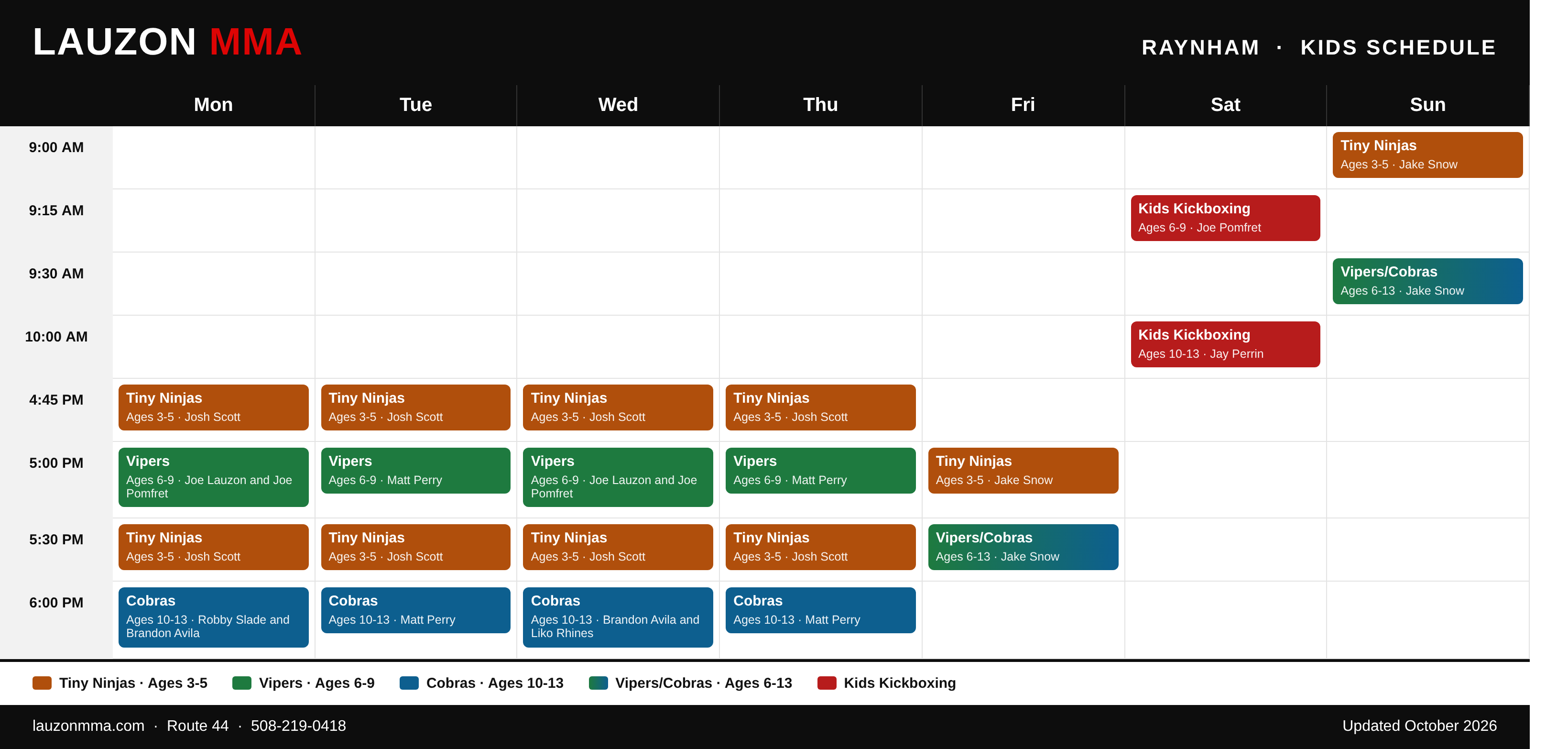
Task: Open Tuesday 5:30 PM Tiny Ninjas class
Action: tap(416, 547)
